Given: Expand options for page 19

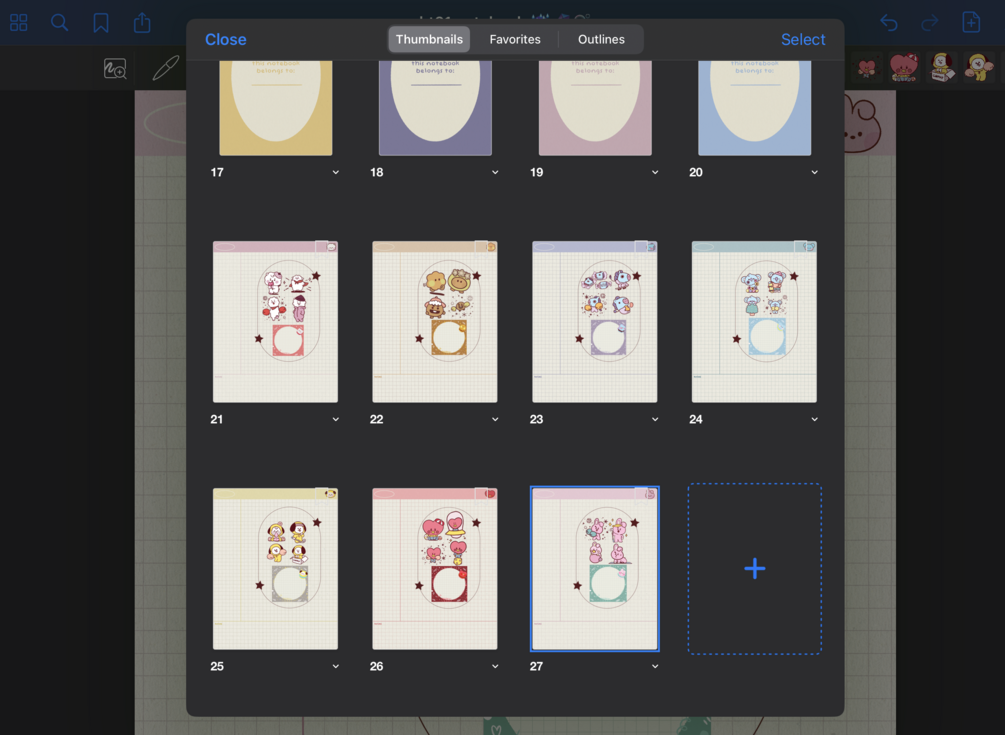Looking at the screenshot, I should click(655, 172).
